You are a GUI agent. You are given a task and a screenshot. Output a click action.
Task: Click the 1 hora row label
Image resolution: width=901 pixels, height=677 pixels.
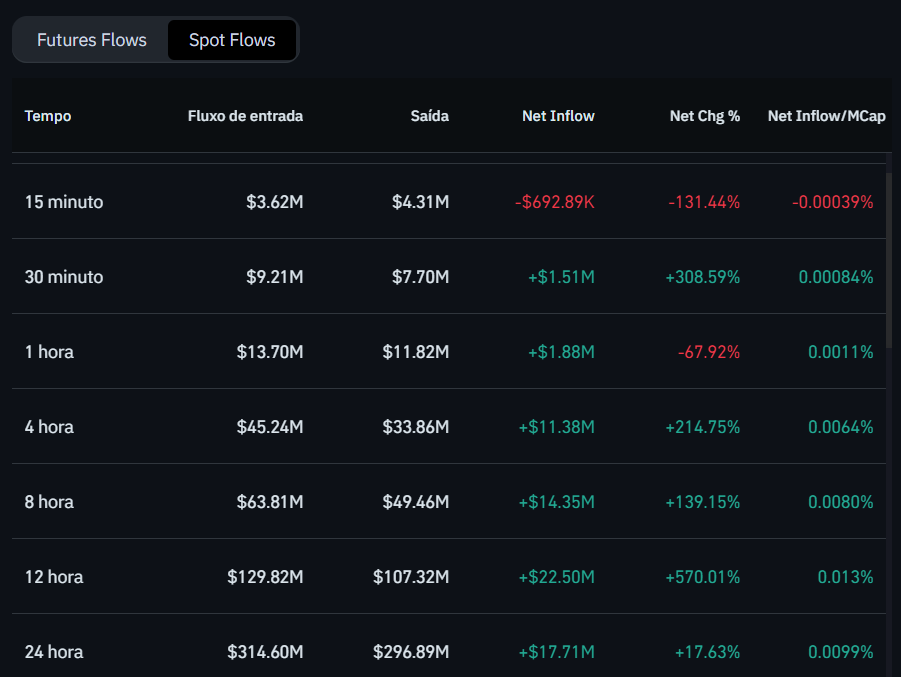tap(49, 352)
